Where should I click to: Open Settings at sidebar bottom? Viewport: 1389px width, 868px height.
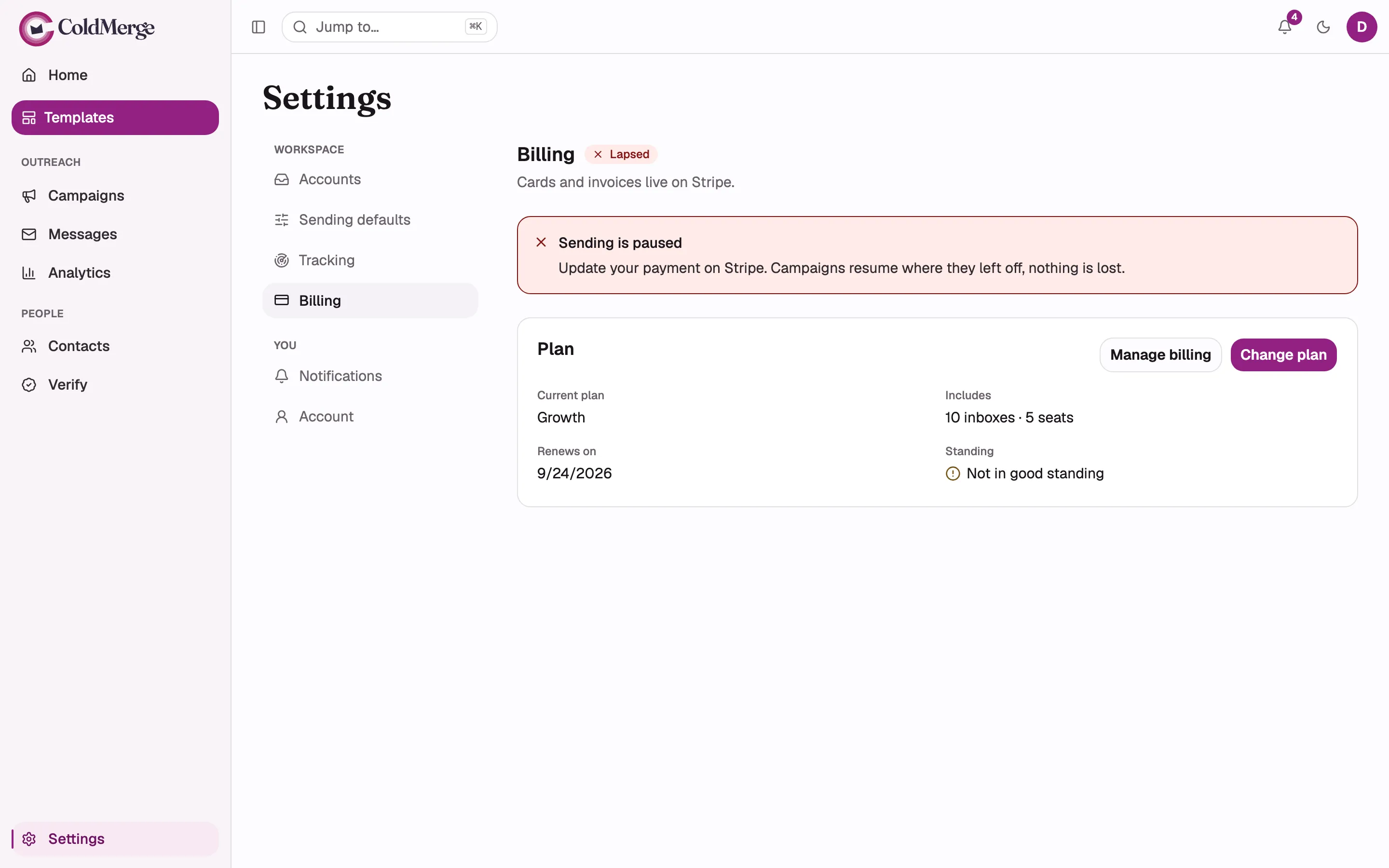[115, 839]
